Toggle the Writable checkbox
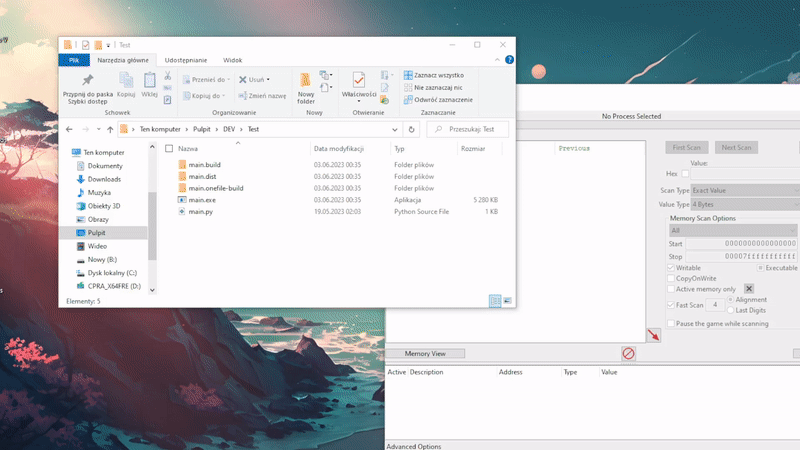 coord(671,267)
